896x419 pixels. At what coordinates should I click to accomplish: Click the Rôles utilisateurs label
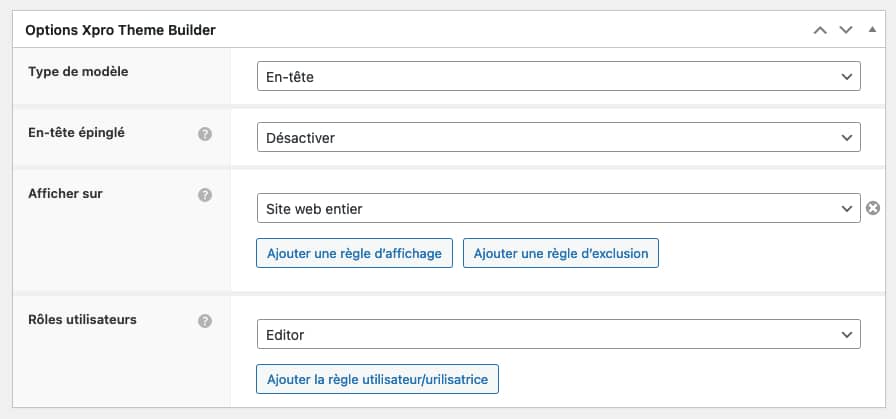tap(82, 320)
